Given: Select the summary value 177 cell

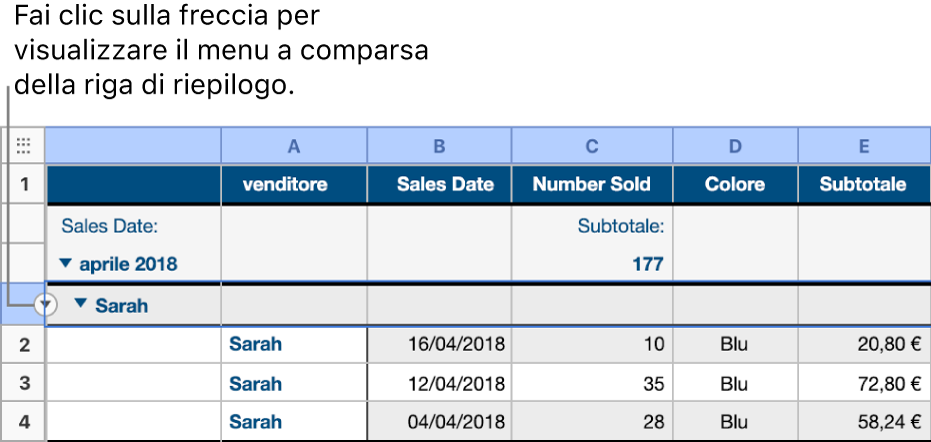Looking at the screenshot, I should 591,264.
